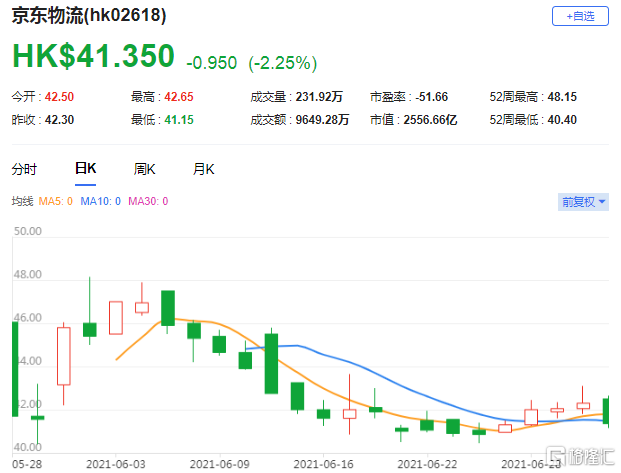Click the 昨收 value 42.30
Image resolution: width=621 pixels, height=473 pixels.
[59, 120]
